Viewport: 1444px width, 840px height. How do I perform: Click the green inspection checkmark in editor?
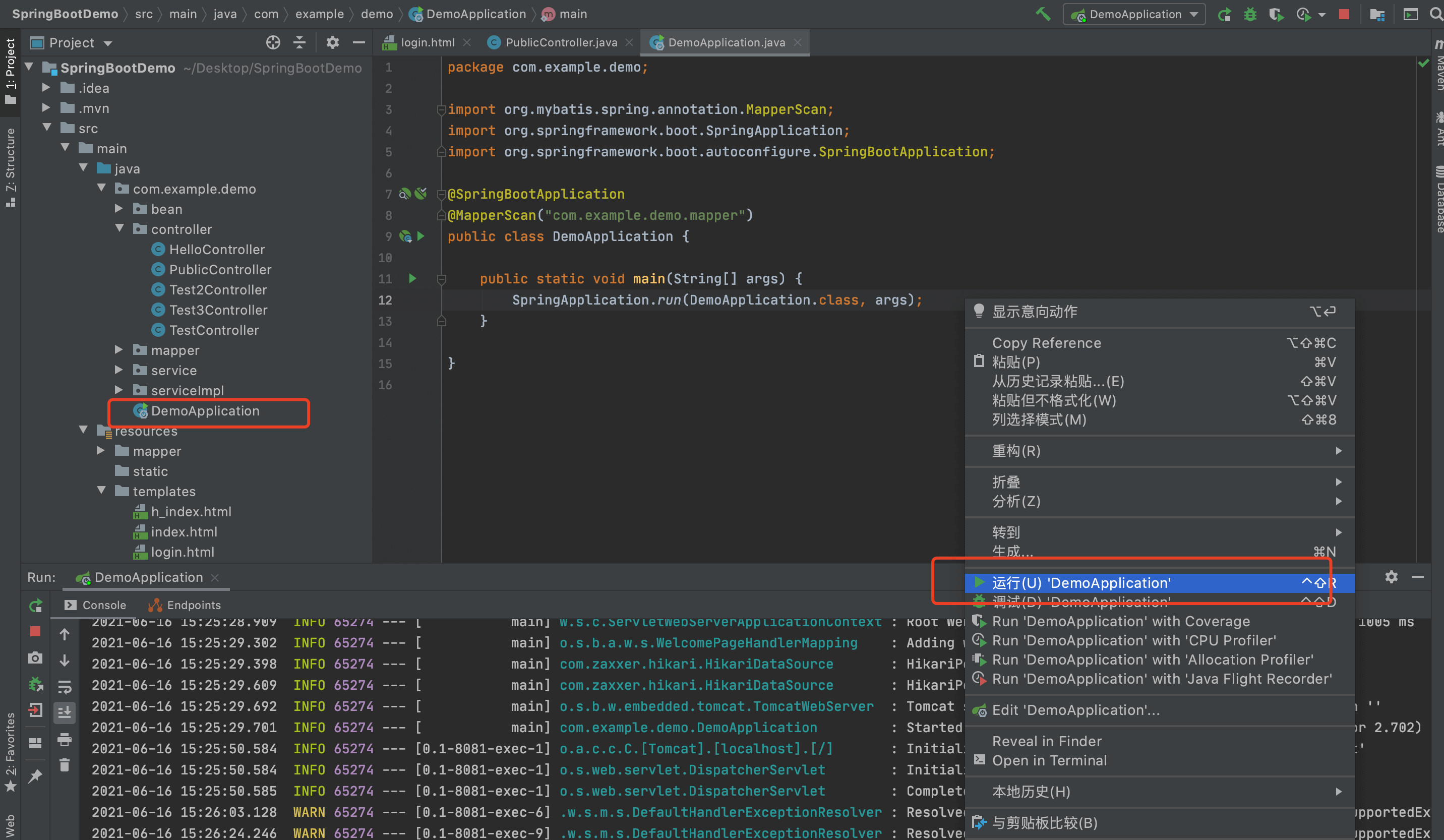point(1423,64)
